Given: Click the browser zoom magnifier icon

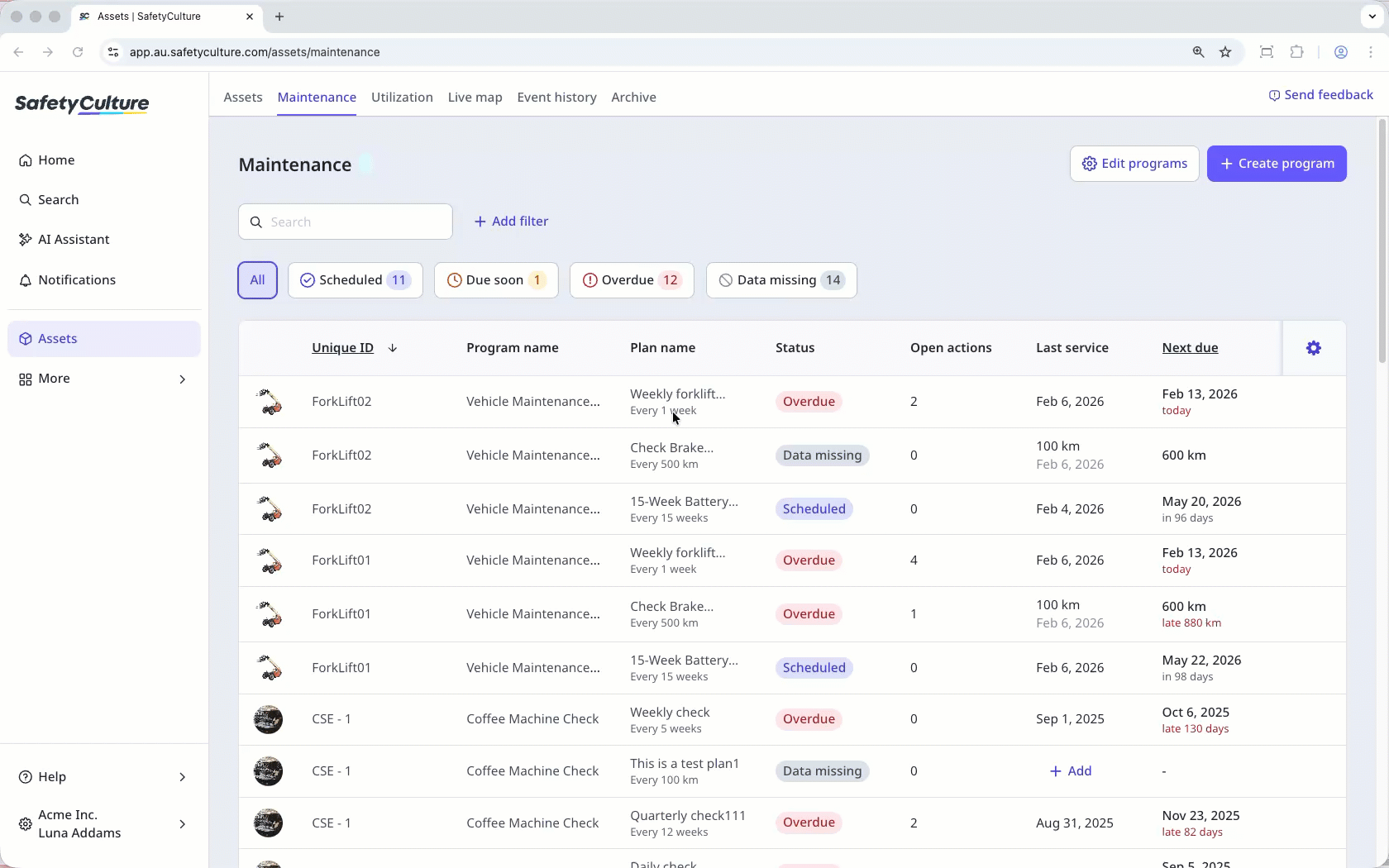Looking at the screenshot, I should 1198,52.
